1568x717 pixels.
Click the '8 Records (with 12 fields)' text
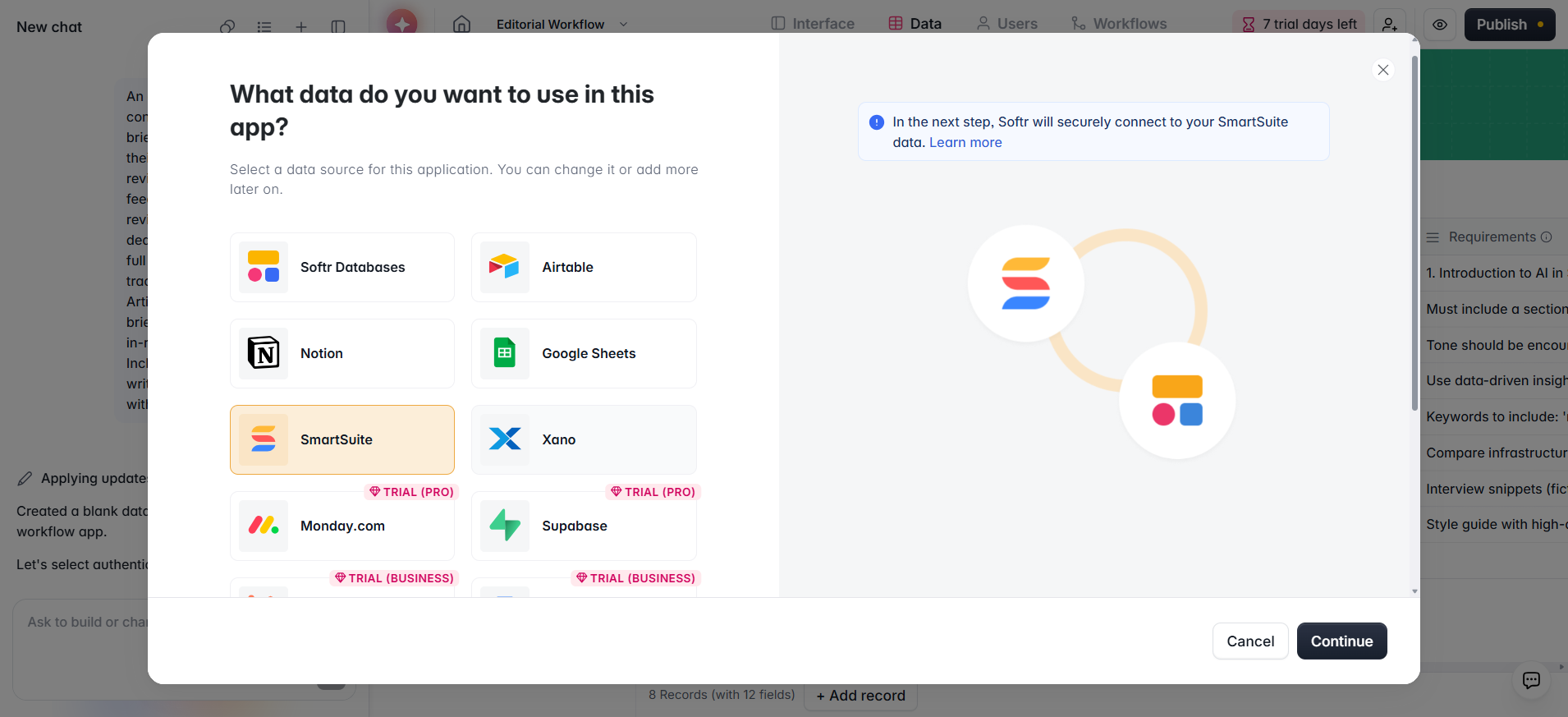722,695
